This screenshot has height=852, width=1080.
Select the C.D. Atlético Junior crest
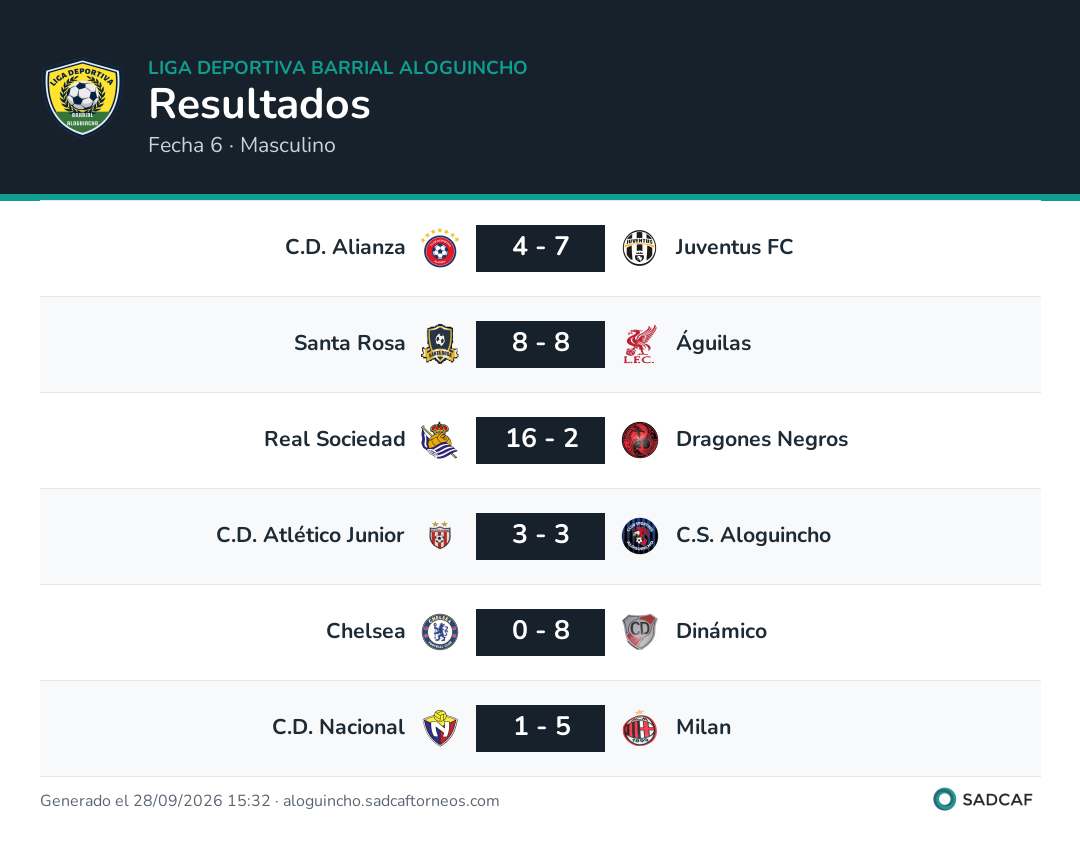[440, 535]
